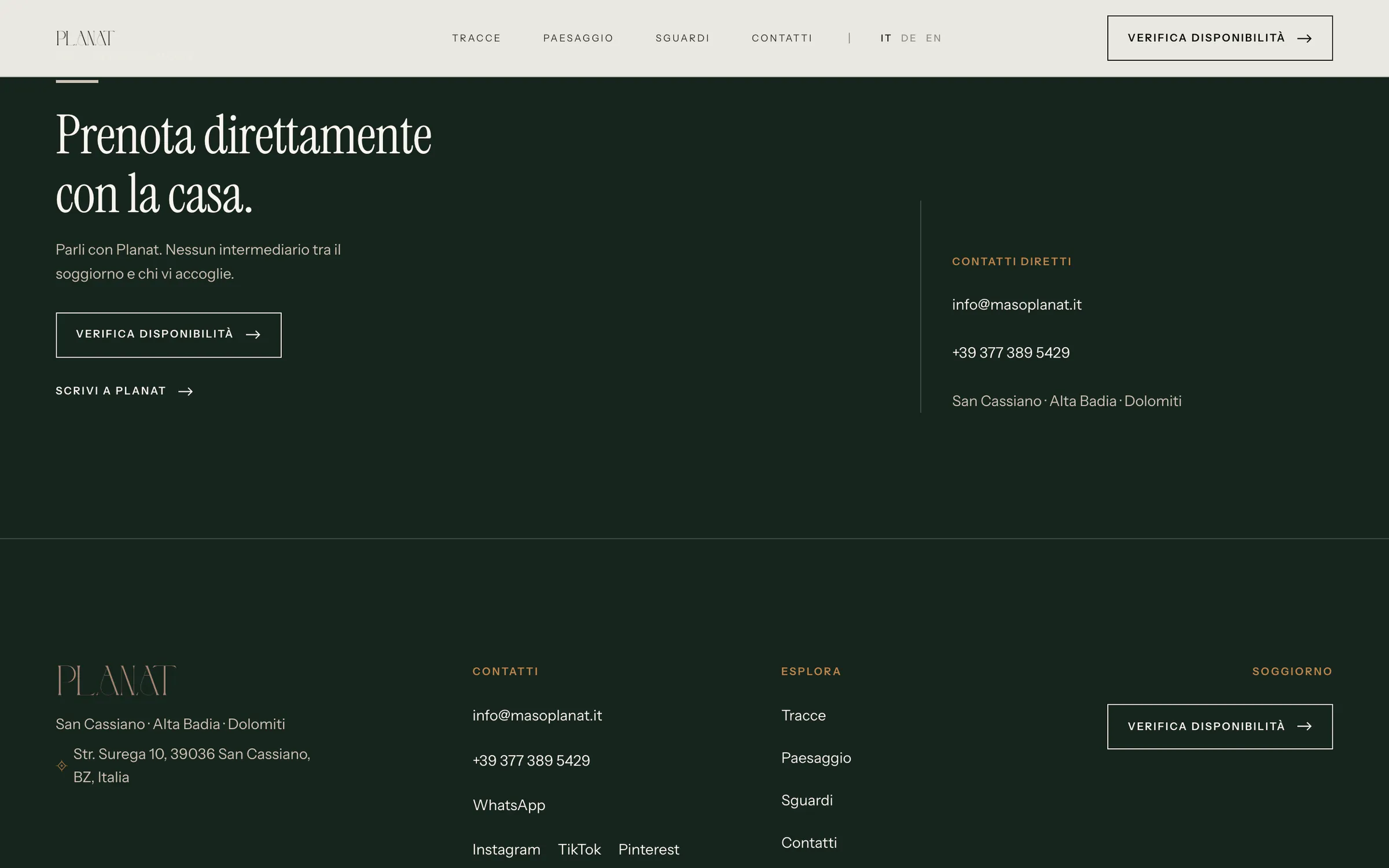Open Sguardi under Esplora footer
Screen dimensions: 1389x868
tap(807, 800)
